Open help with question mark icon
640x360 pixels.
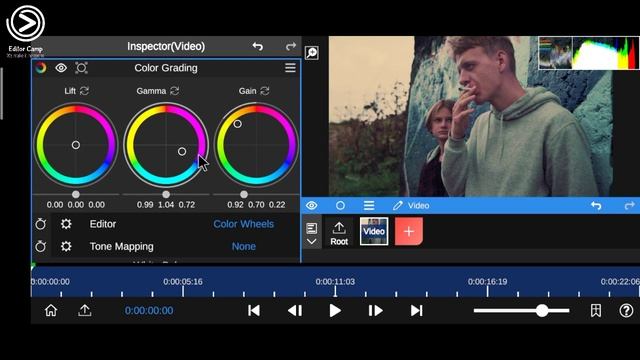[x=626, y=311]
